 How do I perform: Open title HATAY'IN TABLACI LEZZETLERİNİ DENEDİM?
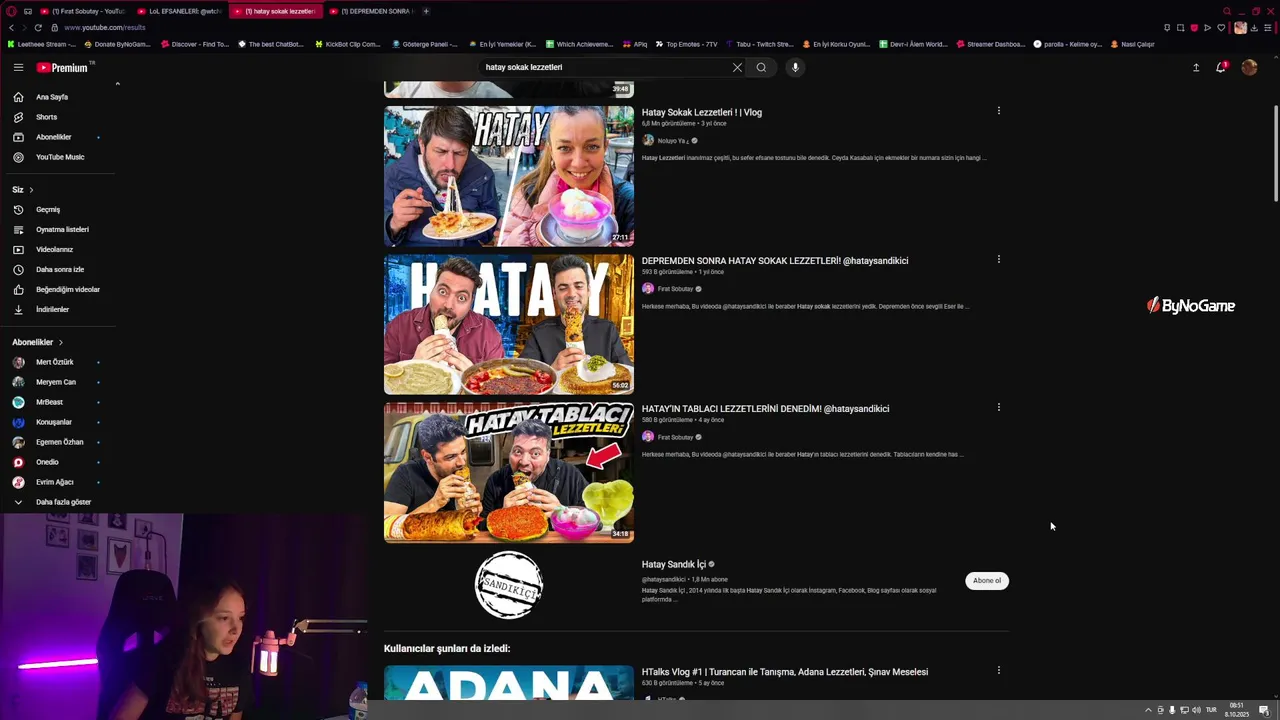coord(765,408)
